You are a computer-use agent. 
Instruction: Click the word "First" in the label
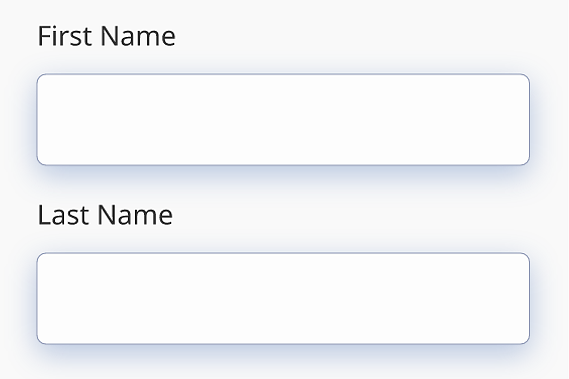[x=65, y=36]
